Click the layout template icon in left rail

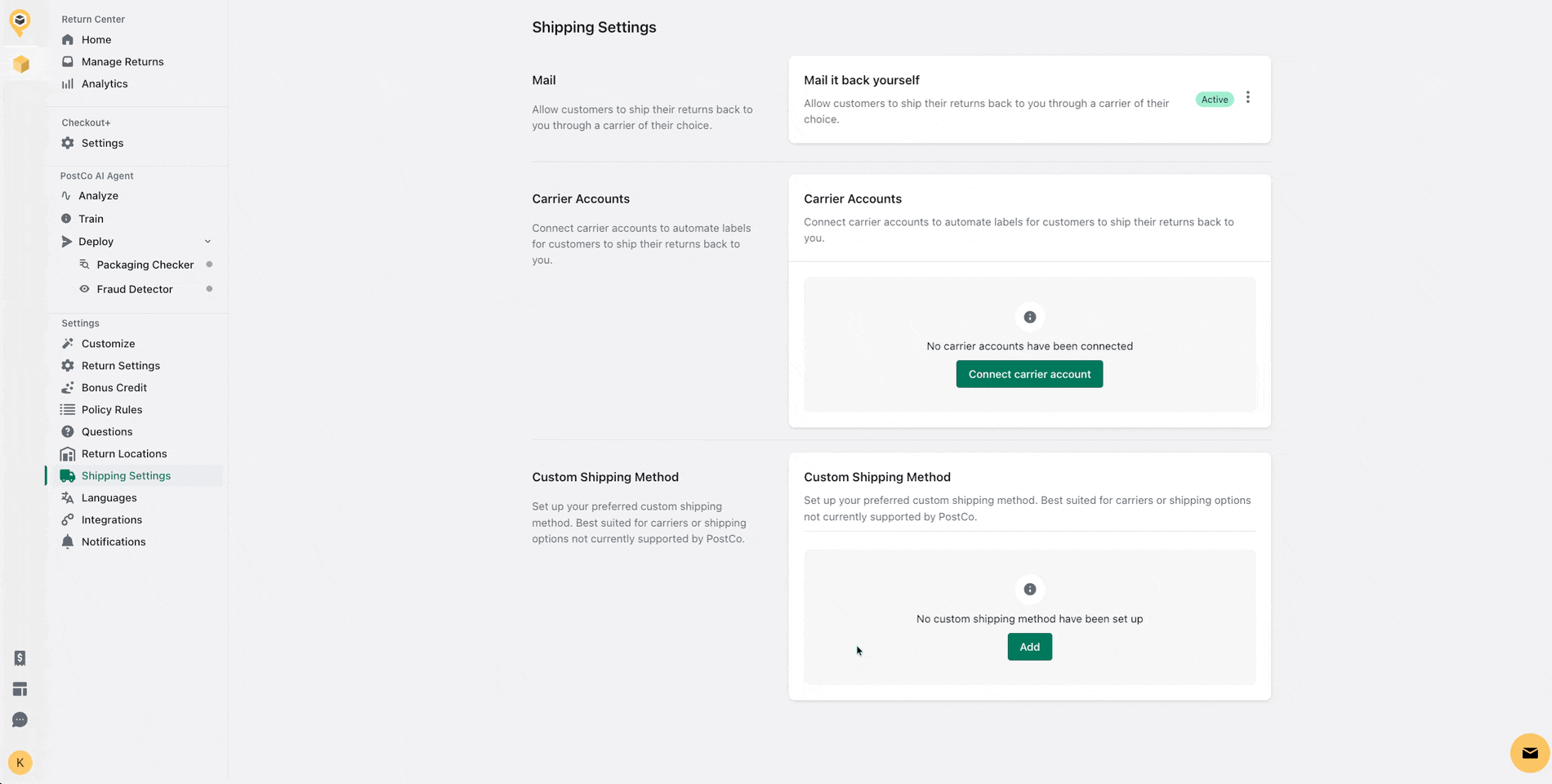[x=20, y=689]
